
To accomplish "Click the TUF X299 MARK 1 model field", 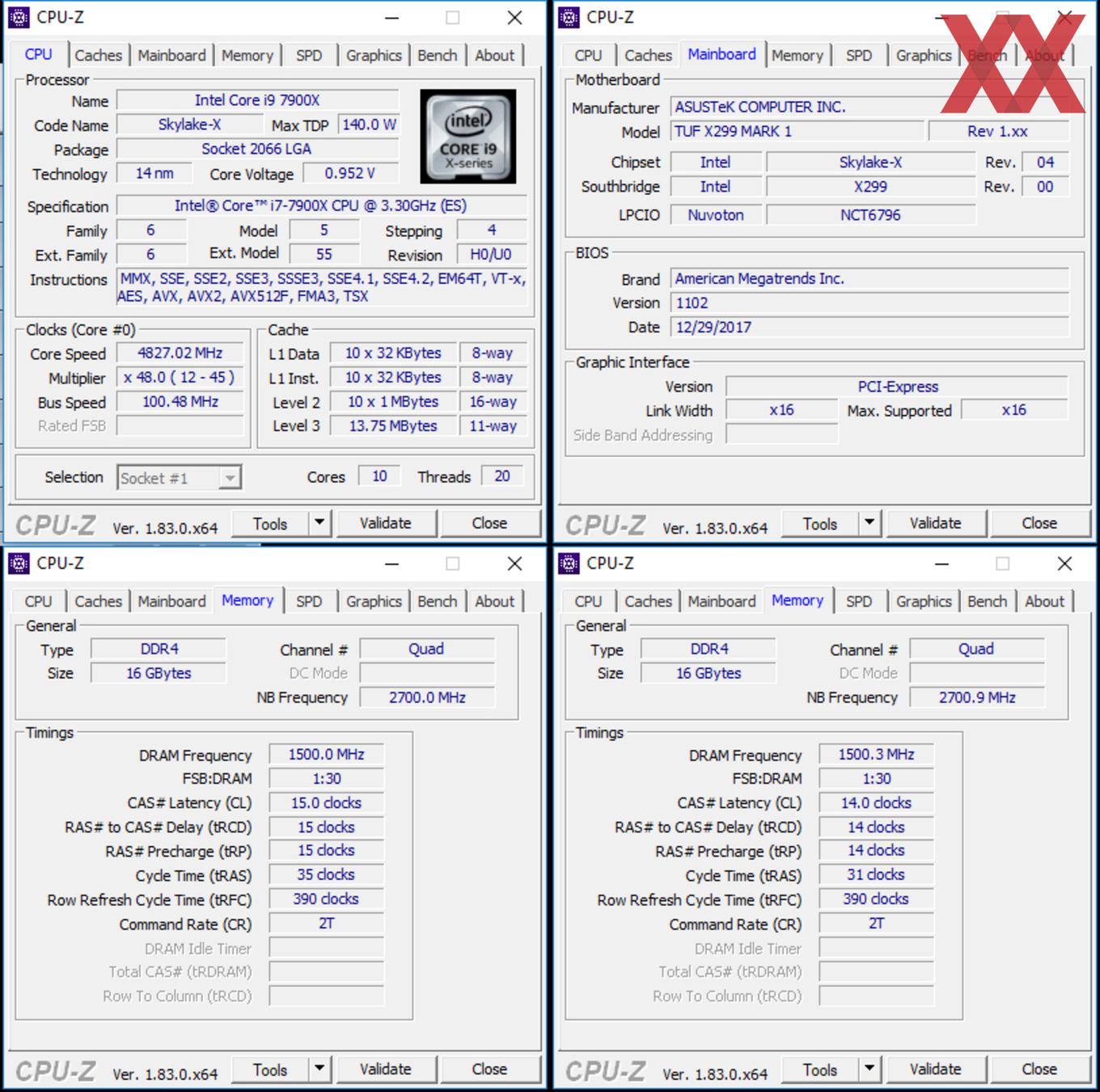I will point(797,131).
